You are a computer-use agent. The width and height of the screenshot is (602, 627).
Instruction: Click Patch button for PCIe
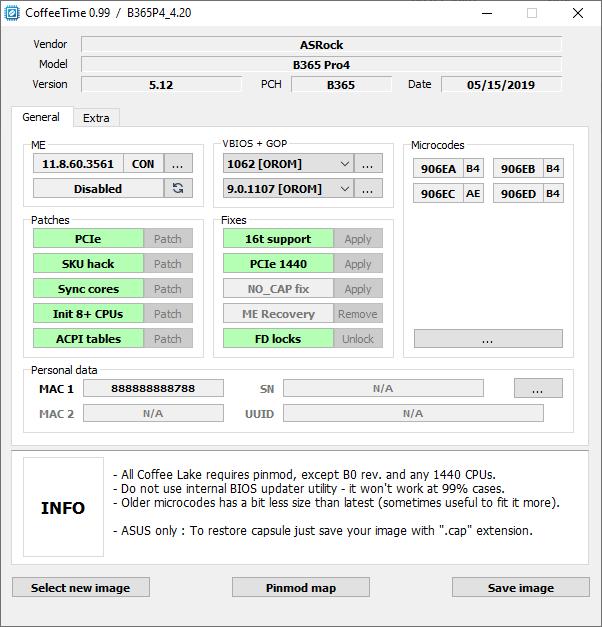coord(168,239)
